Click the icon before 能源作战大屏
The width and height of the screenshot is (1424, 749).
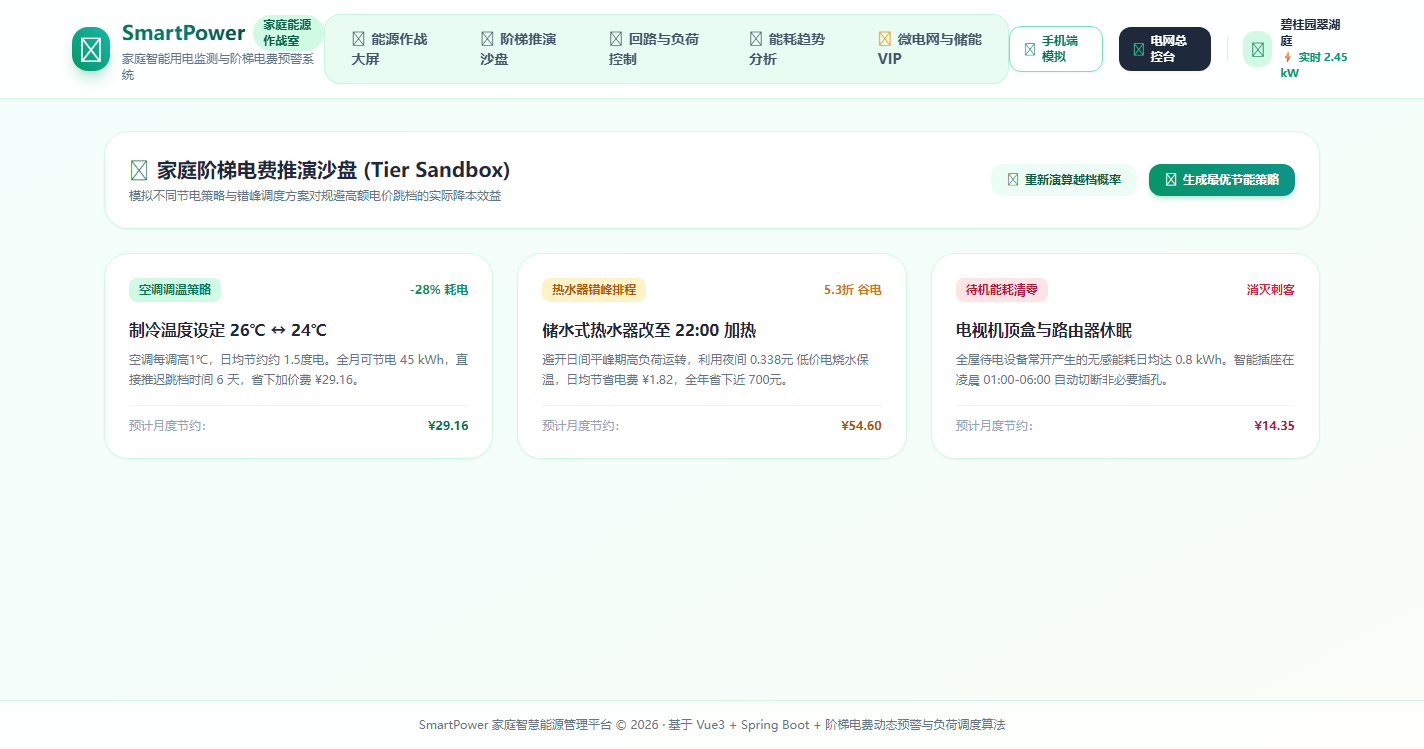coord(358,39)
